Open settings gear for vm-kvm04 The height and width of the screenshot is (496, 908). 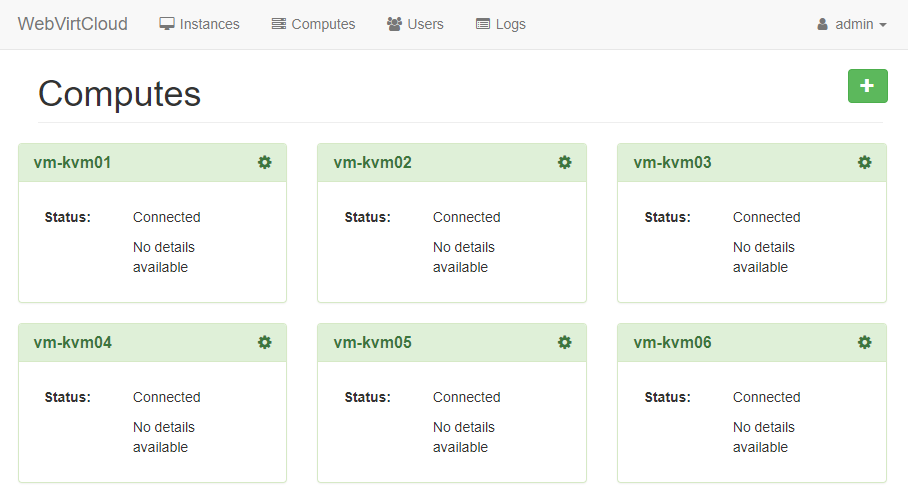click(x=264, y=342)
